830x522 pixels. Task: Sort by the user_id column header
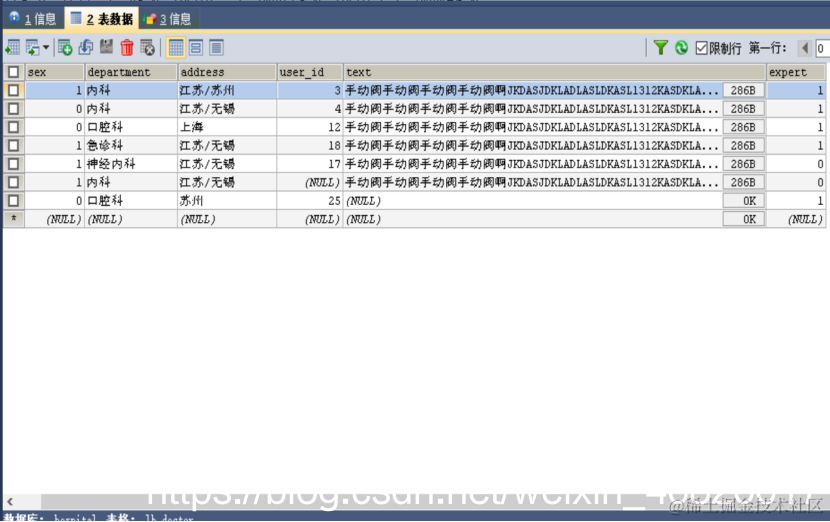point(310,72)
